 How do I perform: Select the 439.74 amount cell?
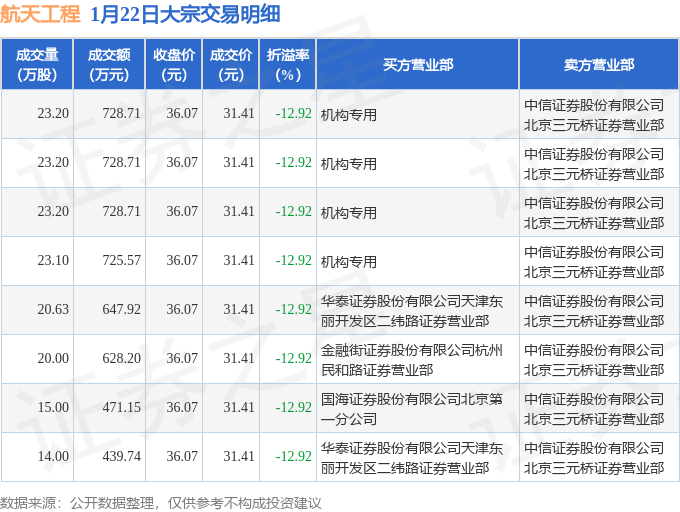pos(109,457)
